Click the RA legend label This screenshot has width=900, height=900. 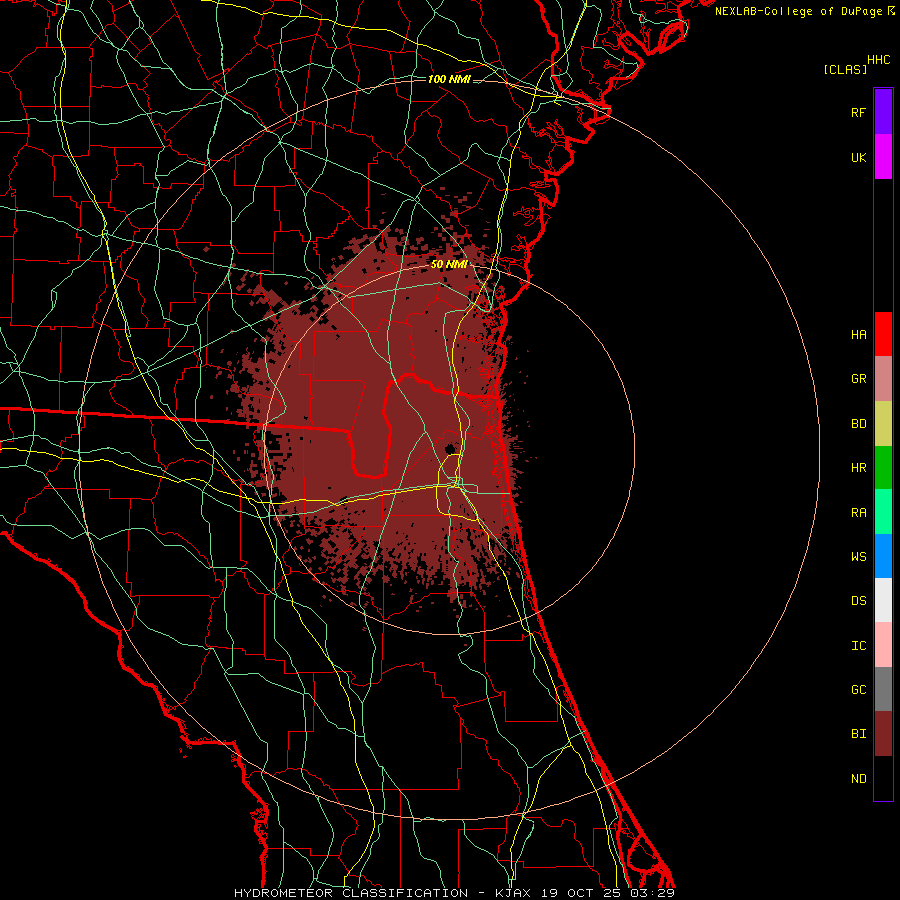coord(858,513)
